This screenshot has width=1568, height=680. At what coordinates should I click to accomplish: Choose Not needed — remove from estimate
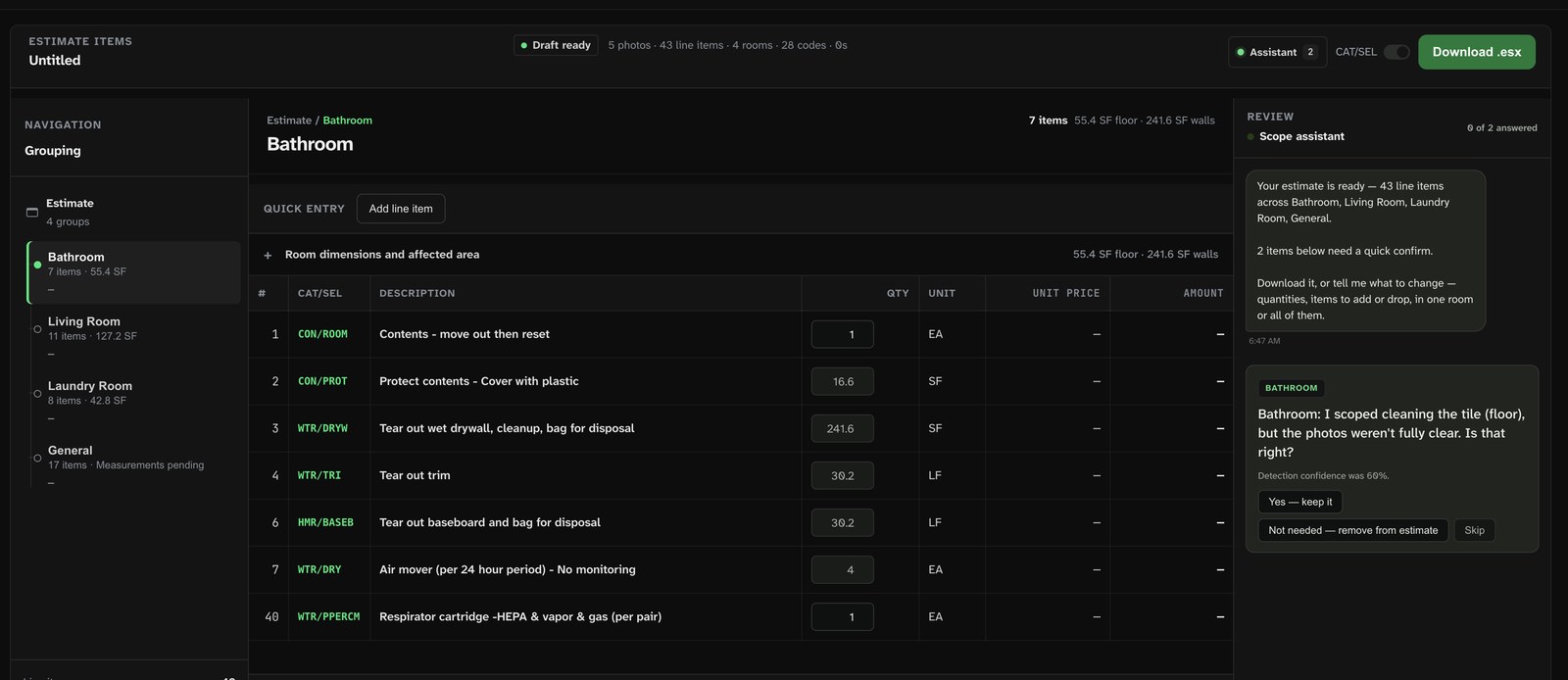1352,530
